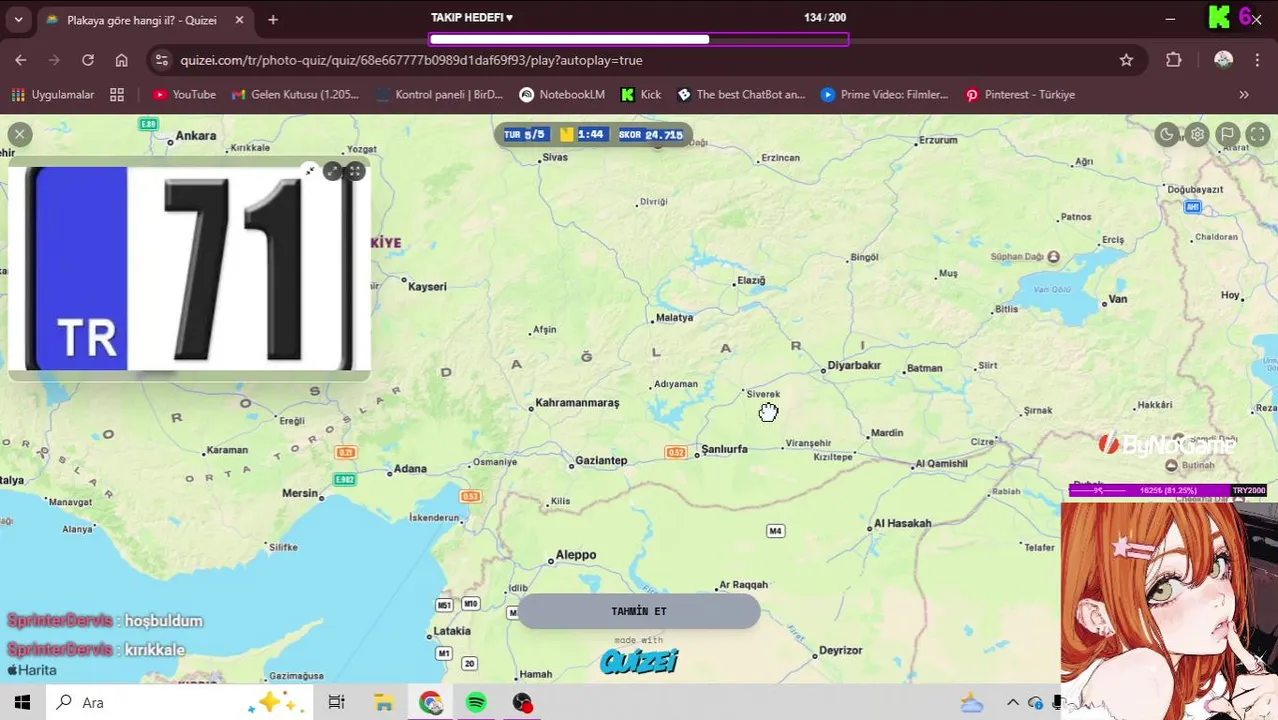Click Adana city label on map
The height and width of the screenshot is (720, 1278).
pyautogui.click(x=409, y=468)
